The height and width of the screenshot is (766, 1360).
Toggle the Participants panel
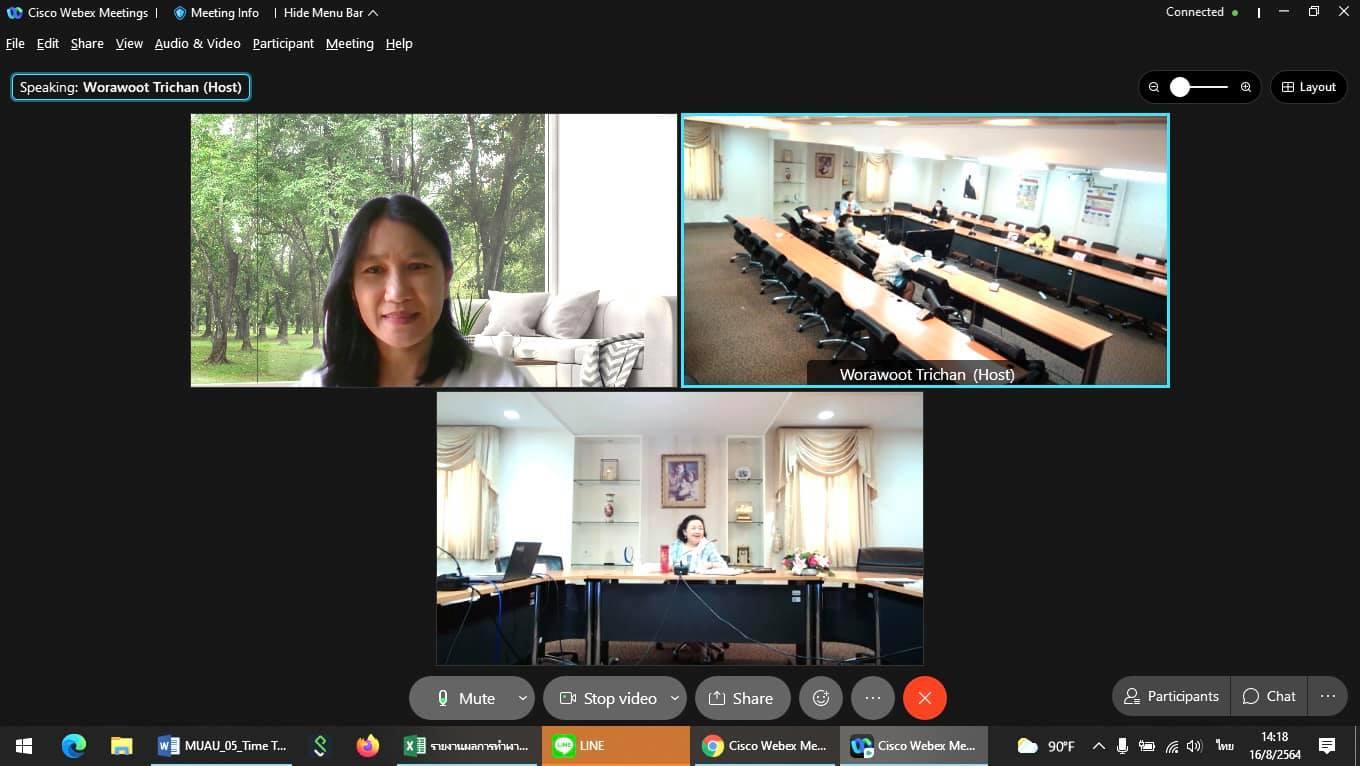click(x=1171, y=696)
